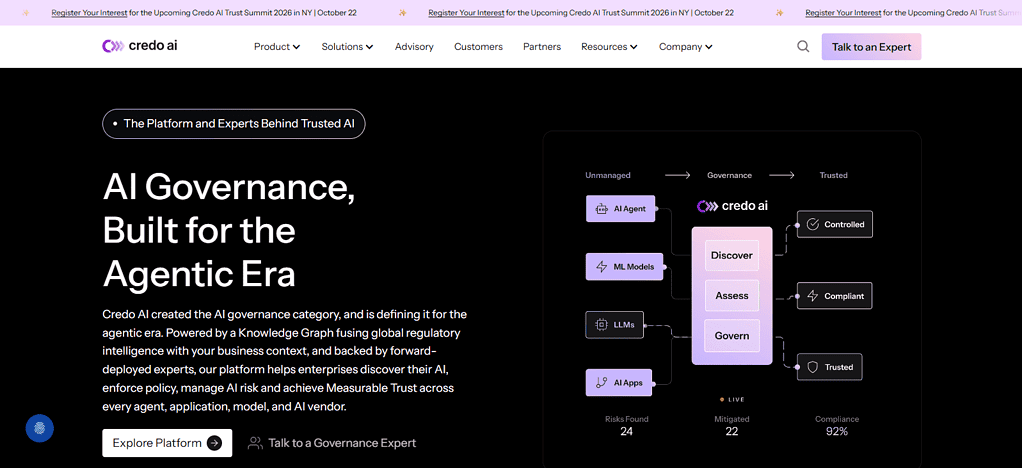Click the first Register Your Interest link

[x=89, y=12]
